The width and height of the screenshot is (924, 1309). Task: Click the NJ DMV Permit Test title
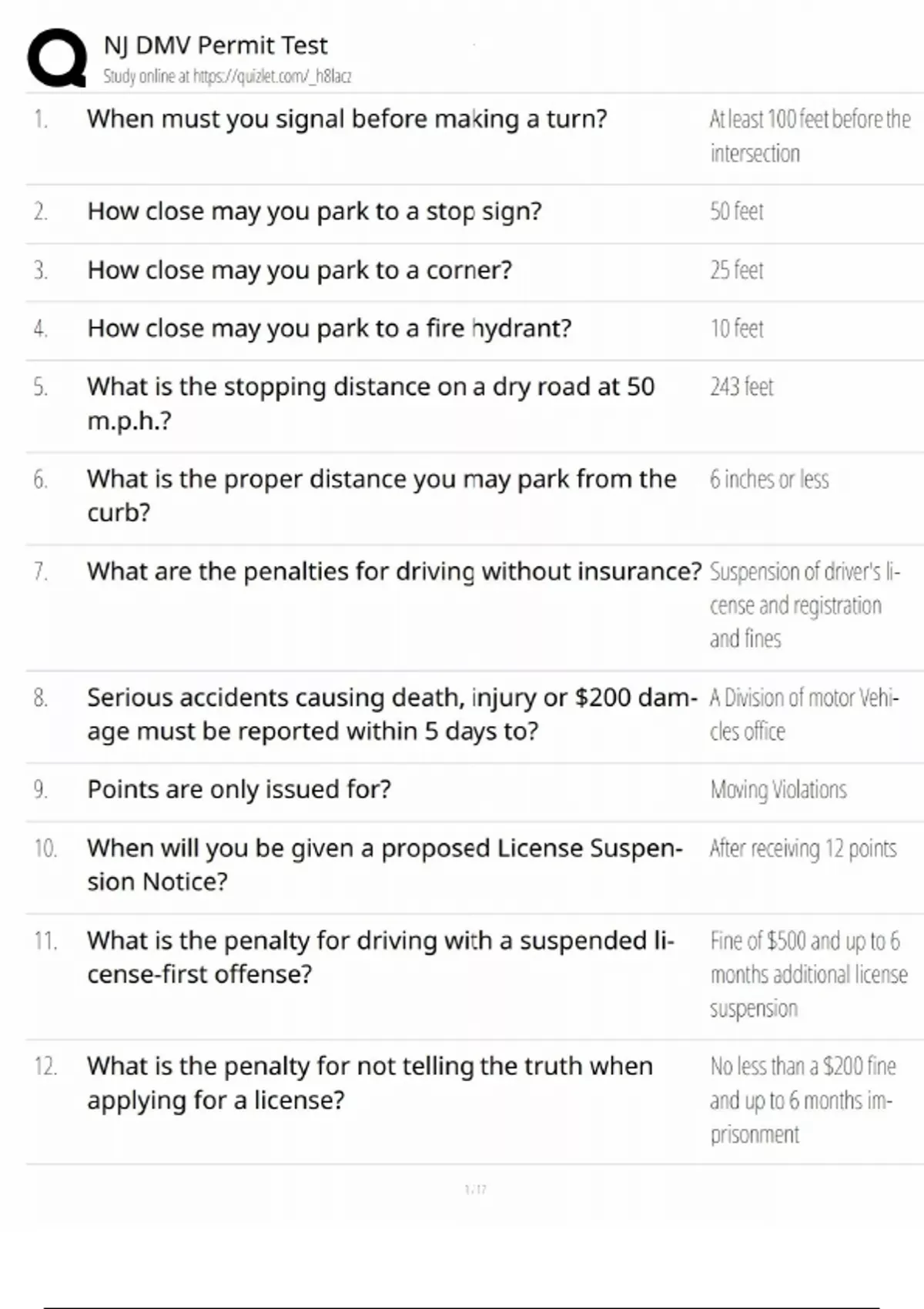click(216, 45)
